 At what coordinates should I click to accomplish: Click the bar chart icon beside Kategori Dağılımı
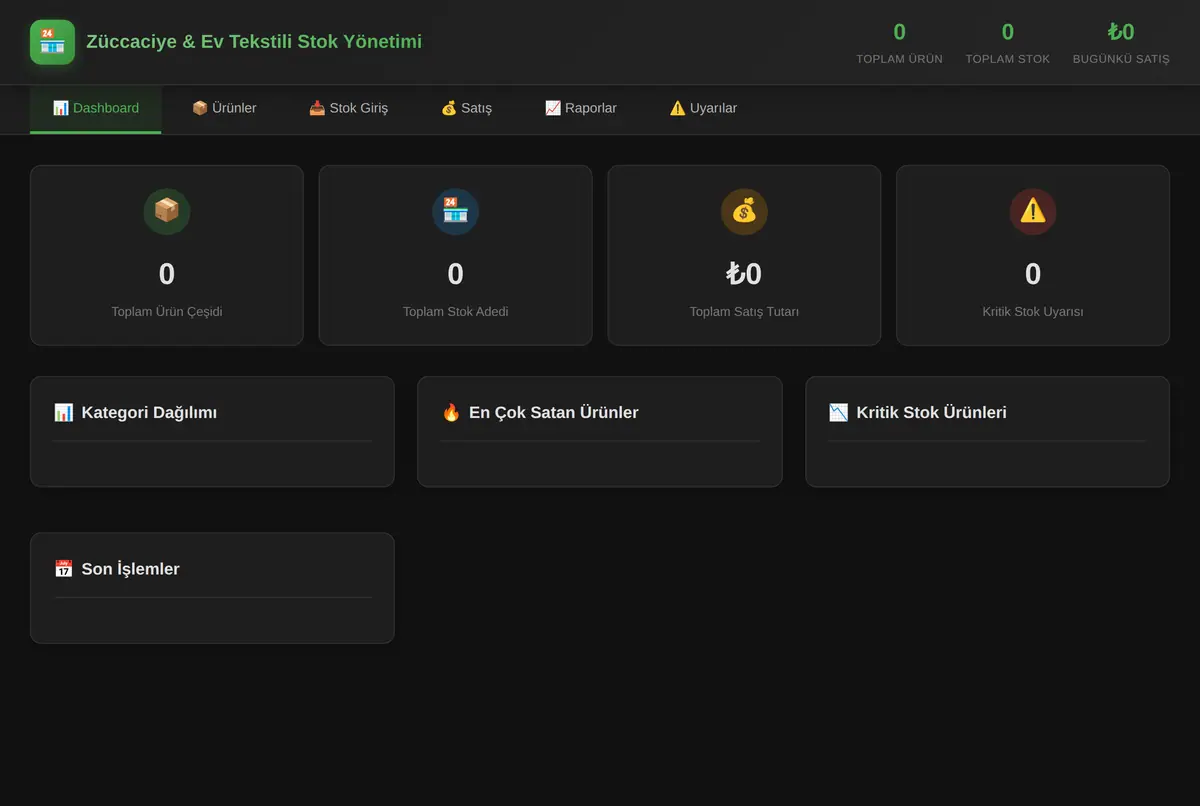[64, 412]
